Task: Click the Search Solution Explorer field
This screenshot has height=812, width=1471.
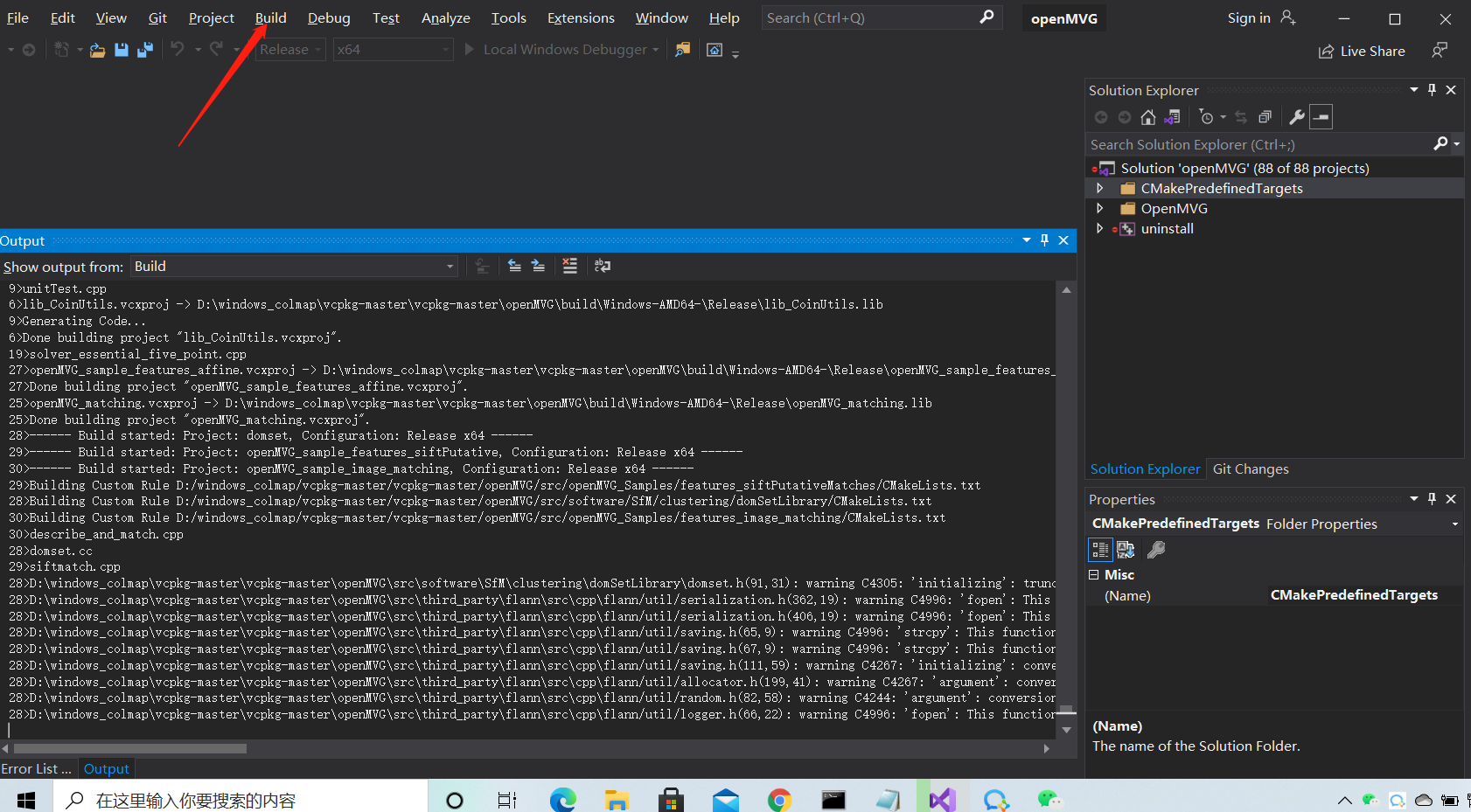Action: click(x=1224, y=144)
